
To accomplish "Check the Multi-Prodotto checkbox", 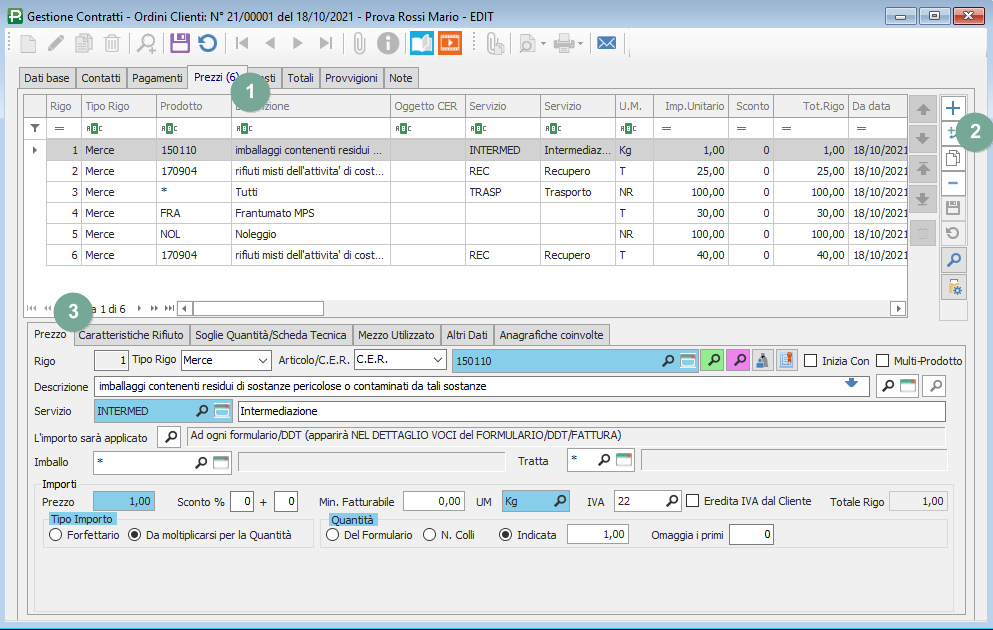I will [x=883, y=361].
